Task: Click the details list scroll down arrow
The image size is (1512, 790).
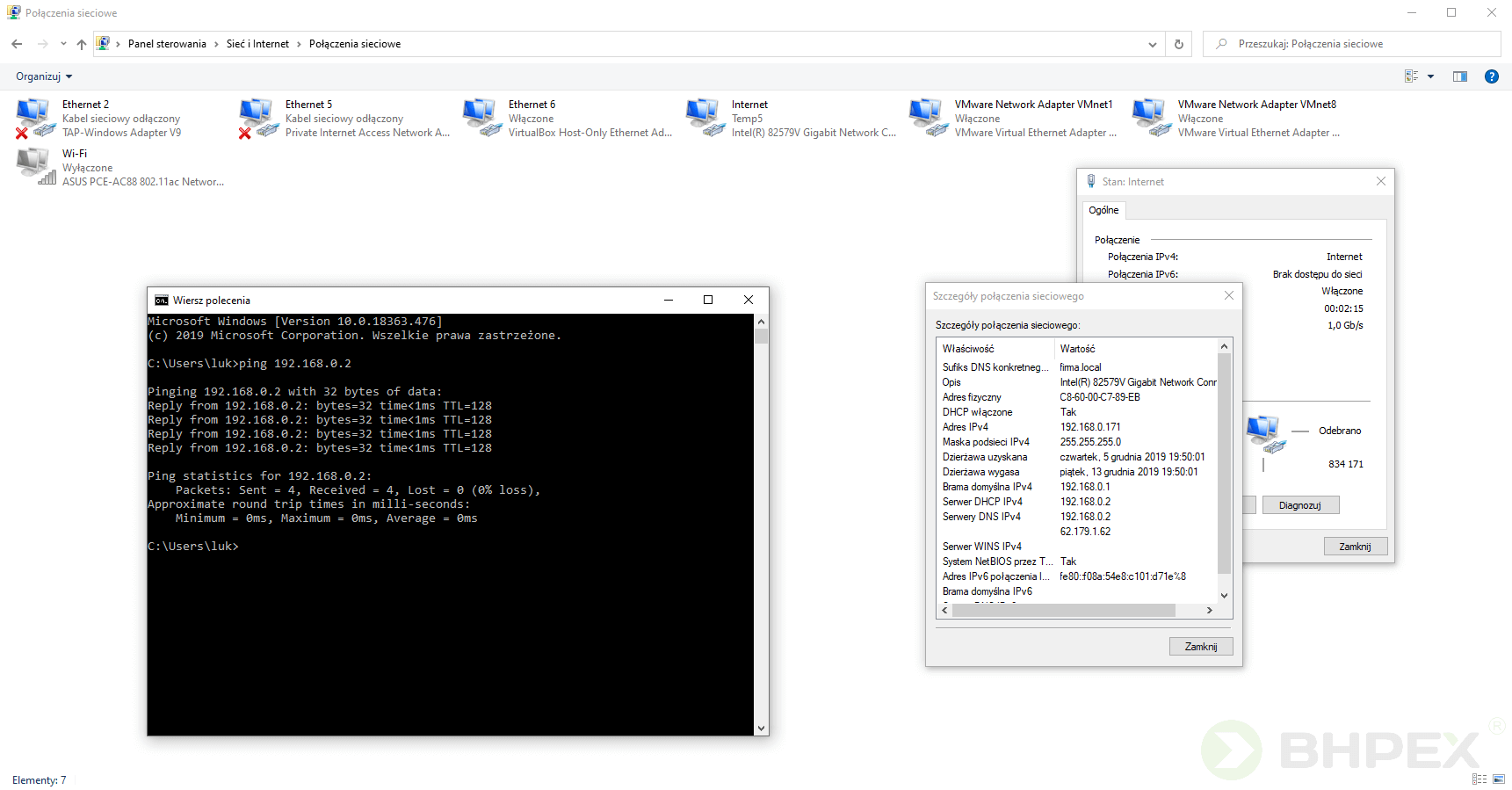Action: 1224,596
